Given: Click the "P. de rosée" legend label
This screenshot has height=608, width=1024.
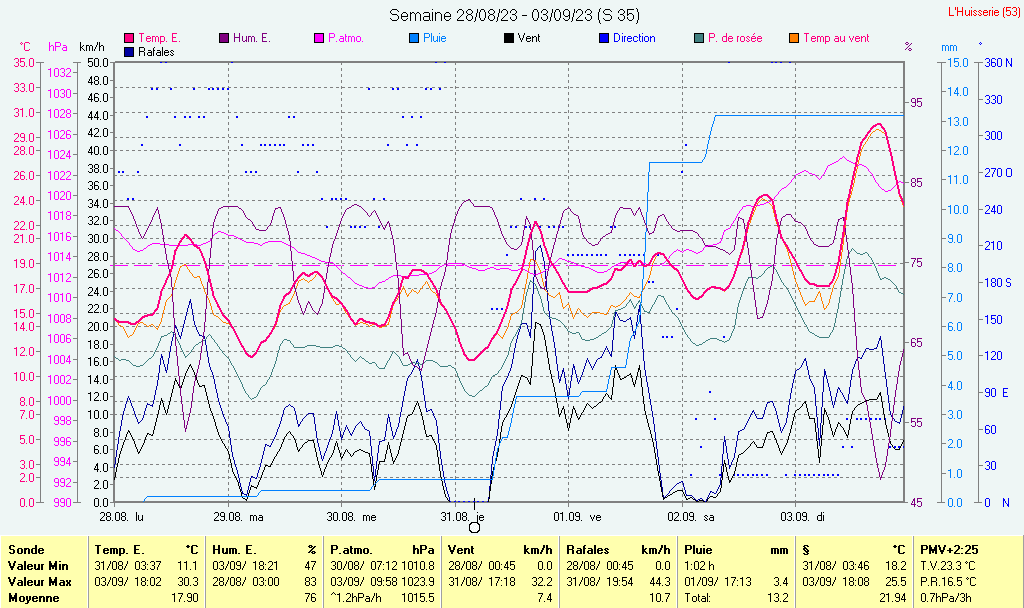Looking at the screenshot, I should pos(735,39).
